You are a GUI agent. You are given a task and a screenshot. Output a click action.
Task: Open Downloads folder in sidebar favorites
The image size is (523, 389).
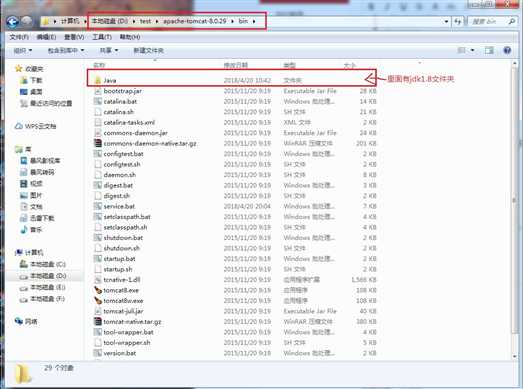pos(31,80)
